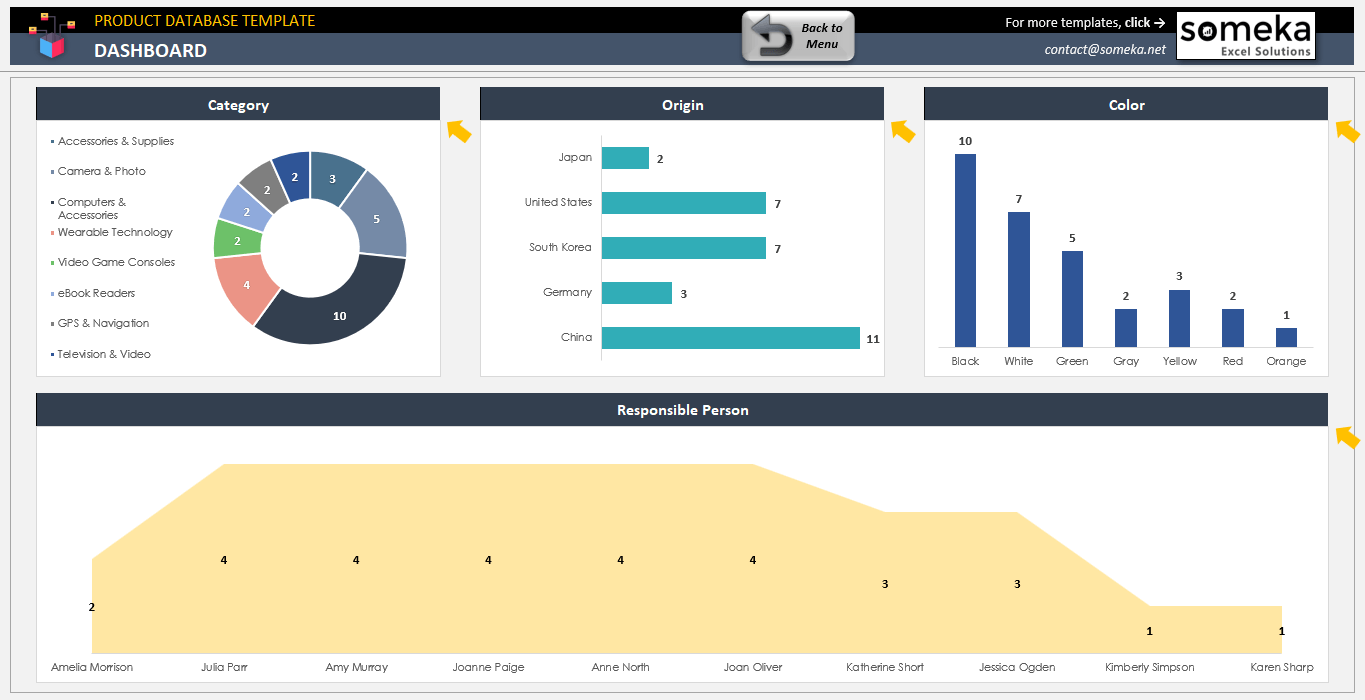
Task: Click the Gray column in Color chart
Action: (x=1126, y=328)
